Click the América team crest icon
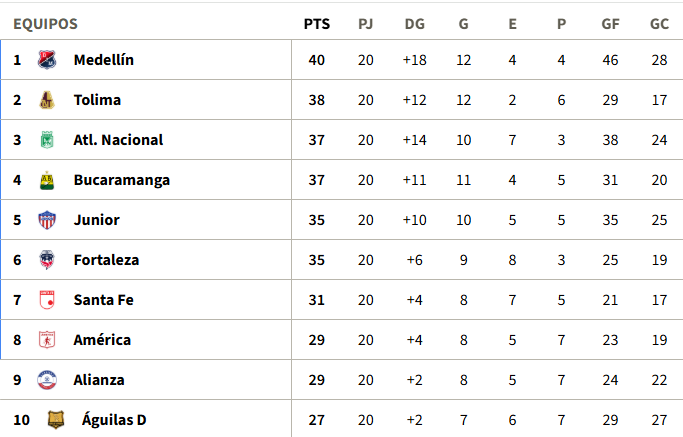Viewport: 683px width, 437px height. tap(46, 340)
